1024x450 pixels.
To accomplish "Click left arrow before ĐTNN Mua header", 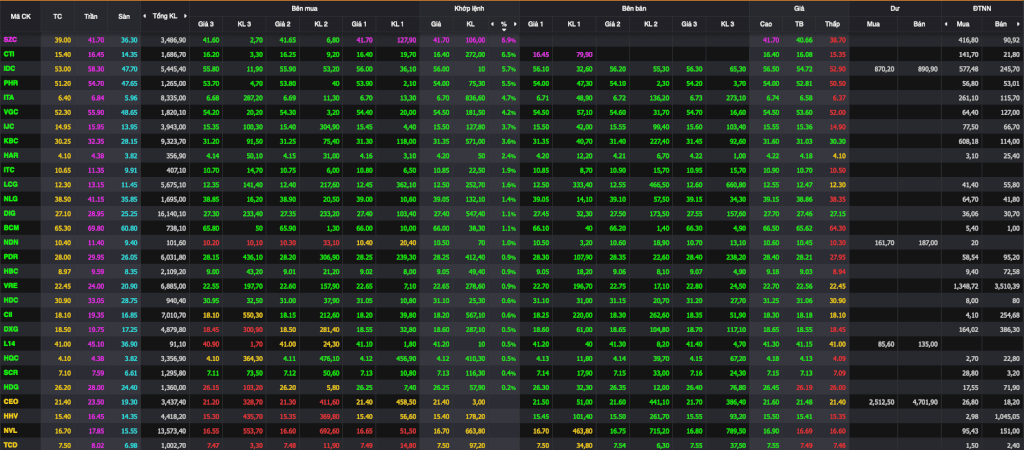I will [946, 24].
